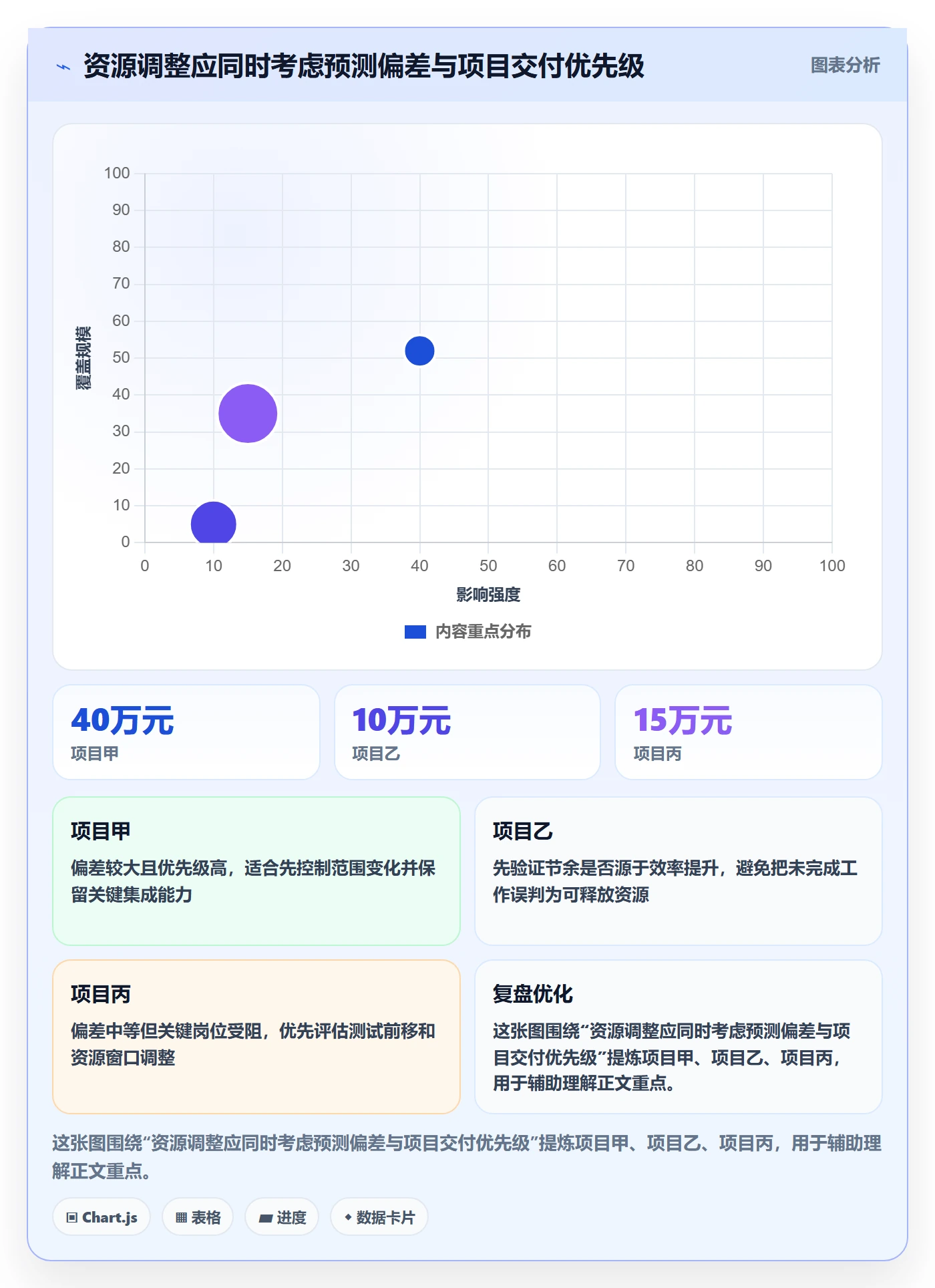Image resolution: width=935 pixels, height=1288 pixels.
Task: Click the indigo bubble near the chart origin
Action: tap(214, 524)
